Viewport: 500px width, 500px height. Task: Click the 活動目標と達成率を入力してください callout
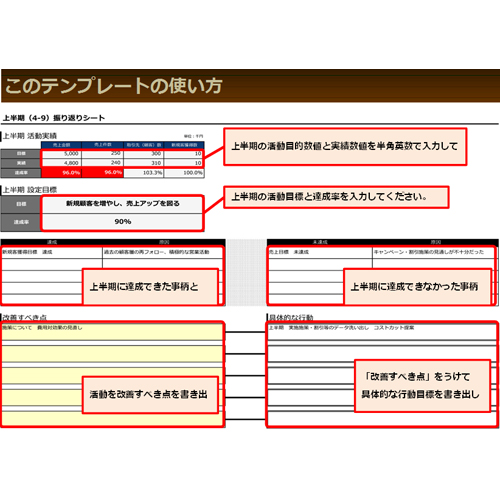point(336,197)
